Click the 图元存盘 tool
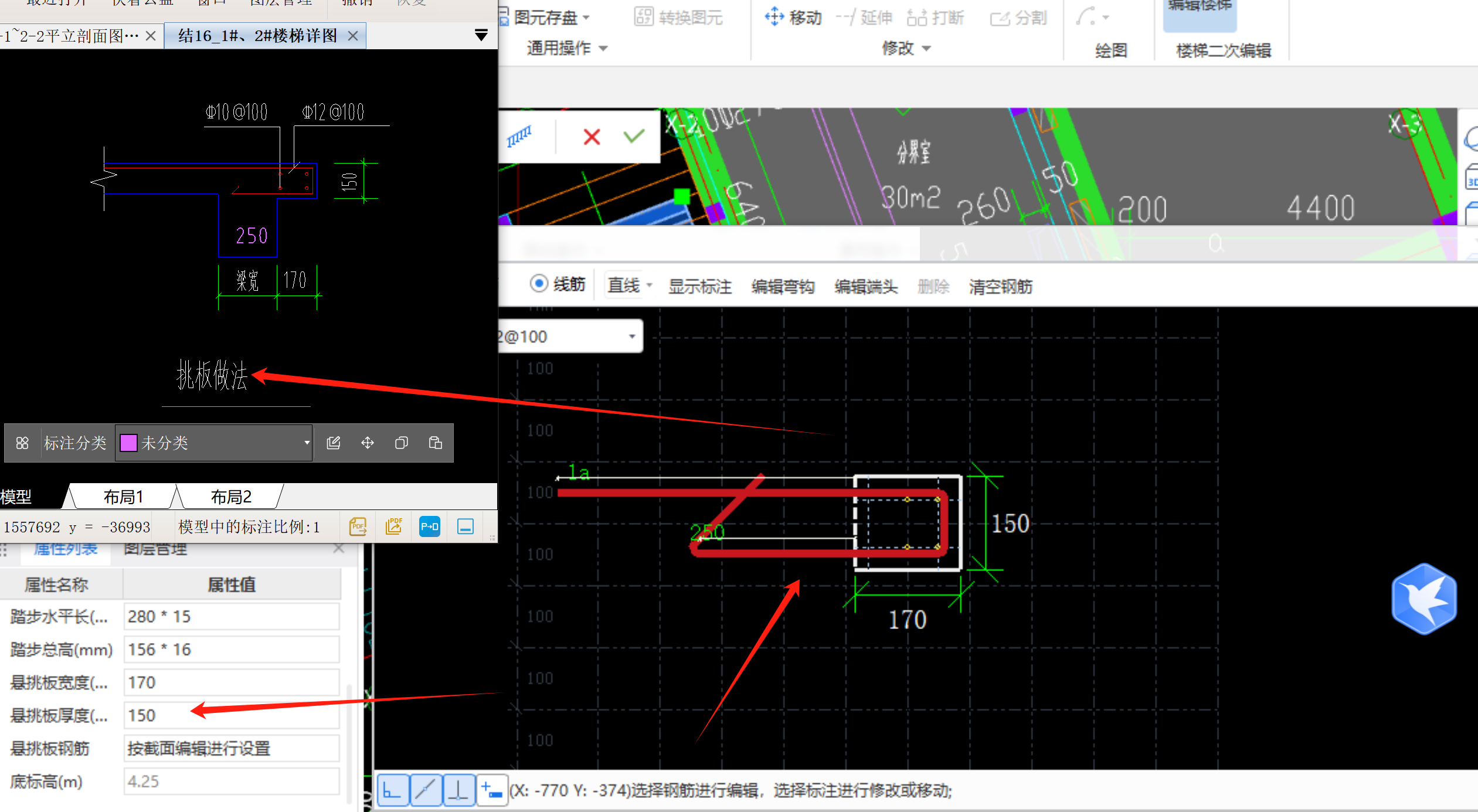 (x=544, y=18)
